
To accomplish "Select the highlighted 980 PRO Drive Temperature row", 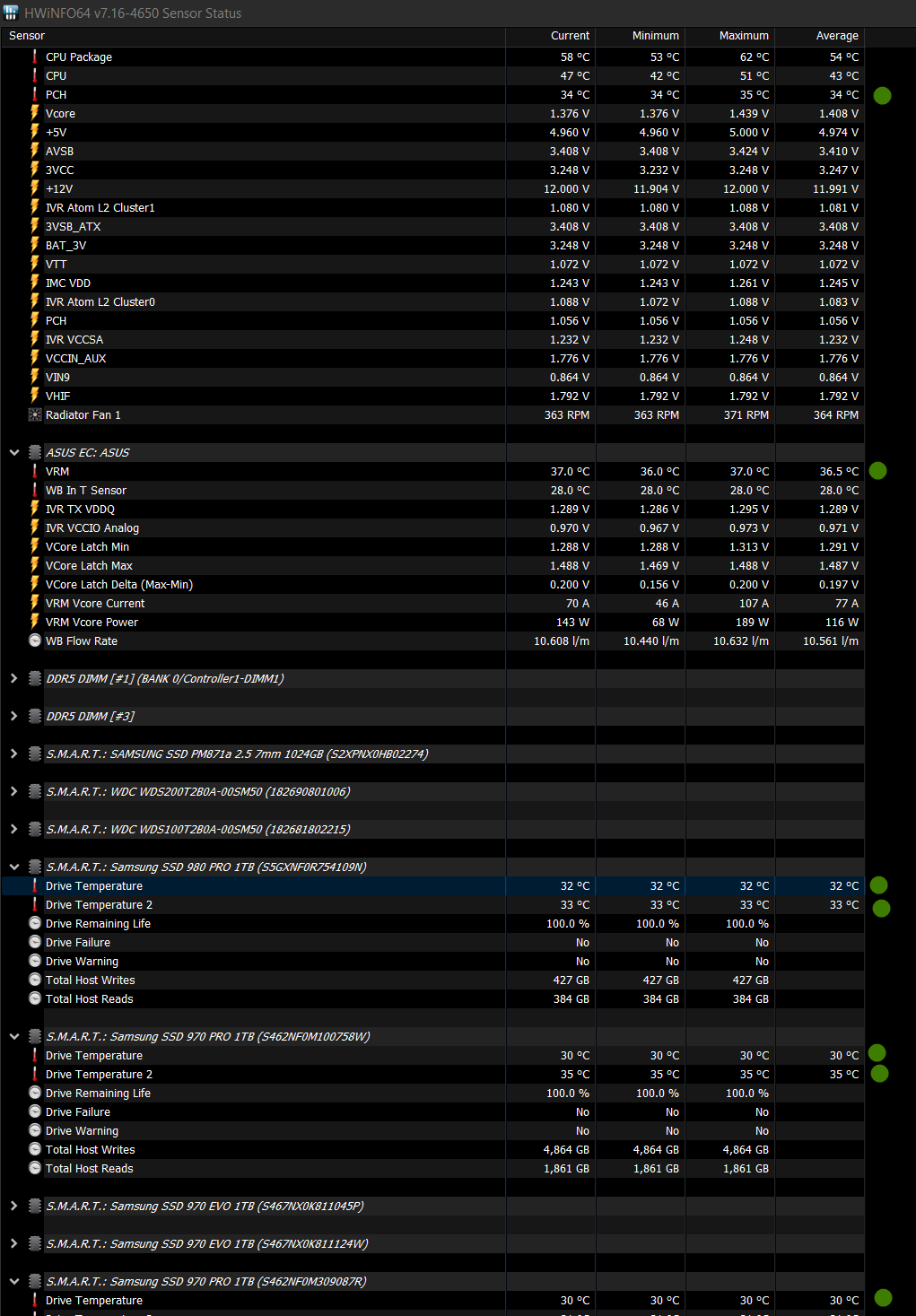I will coord(432,885).
